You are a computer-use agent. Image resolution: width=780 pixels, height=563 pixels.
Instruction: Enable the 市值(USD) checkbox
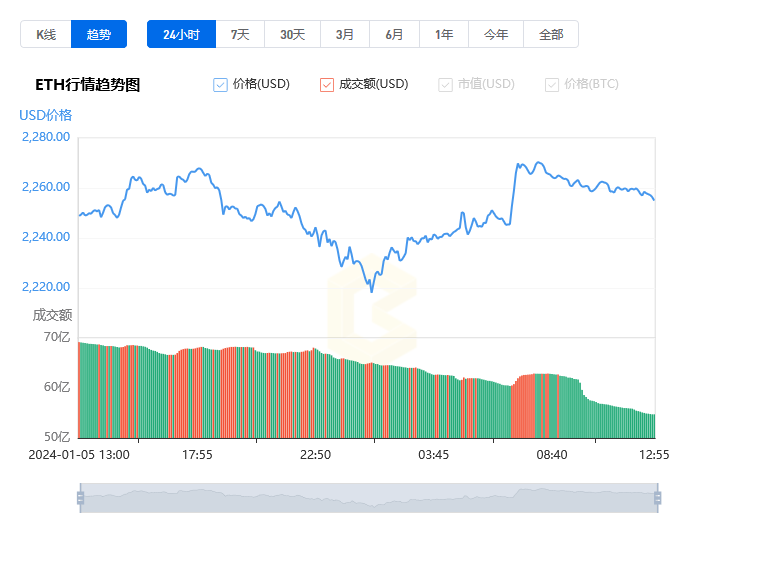(445, 85)
